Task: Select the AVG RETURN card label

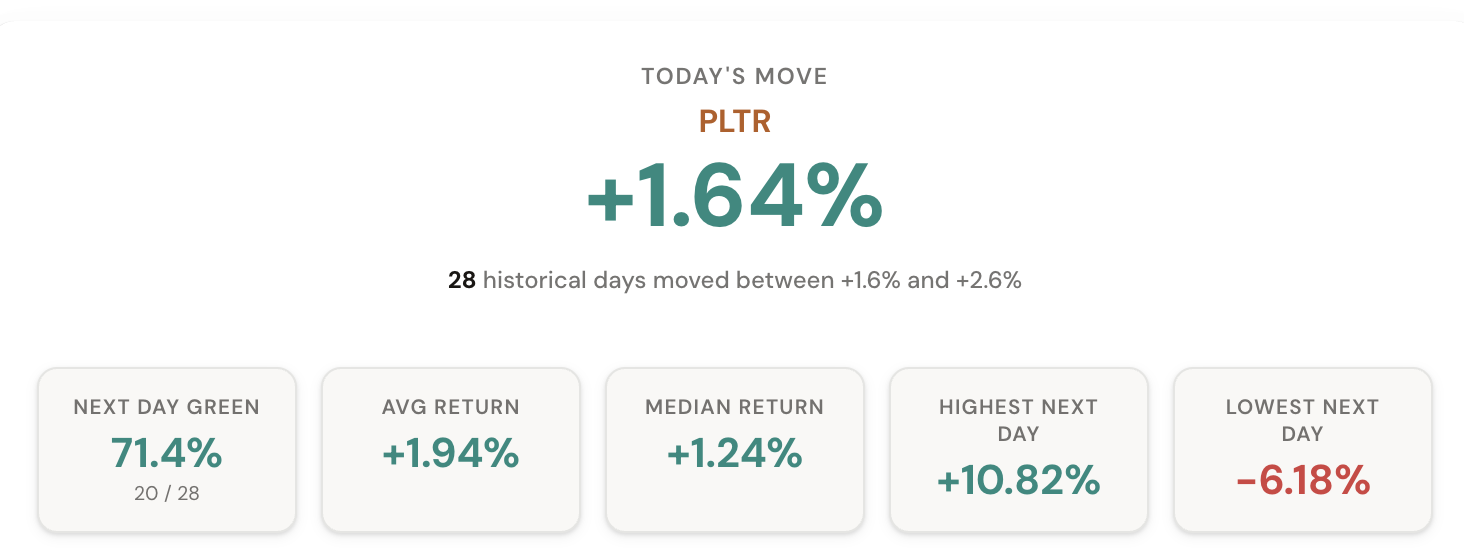Action: [x=450, y=407]
